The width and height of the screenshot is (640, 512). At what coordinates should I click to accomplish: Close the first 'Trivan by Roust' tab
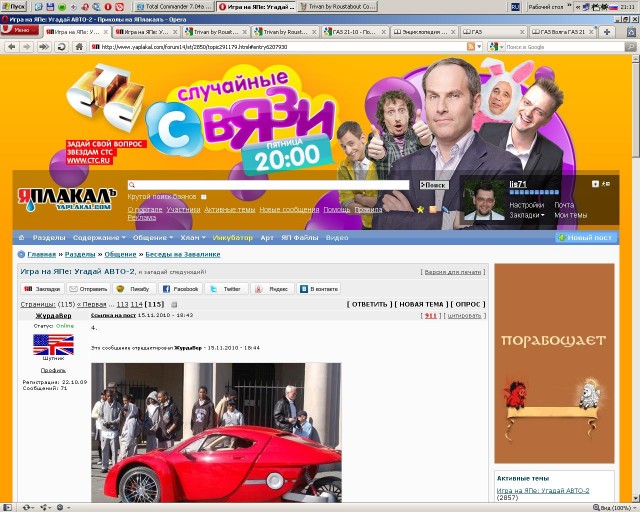[244, 32]
